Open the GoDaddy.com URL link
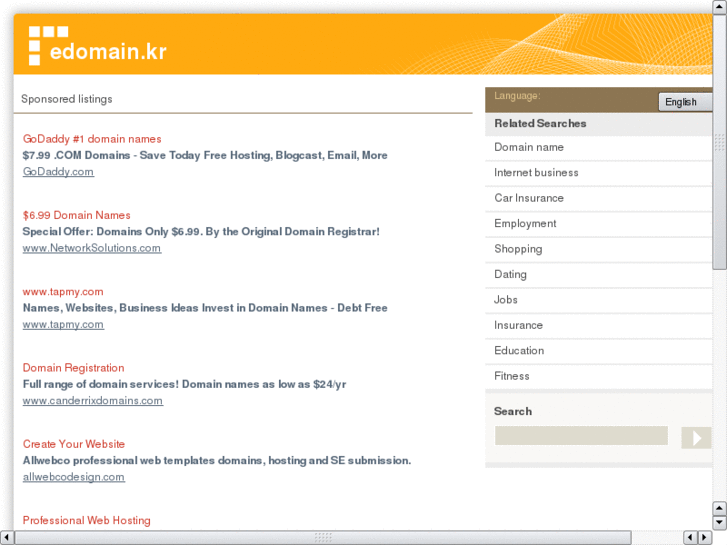Screen dimensions: 727x545 tap(58, 172)
